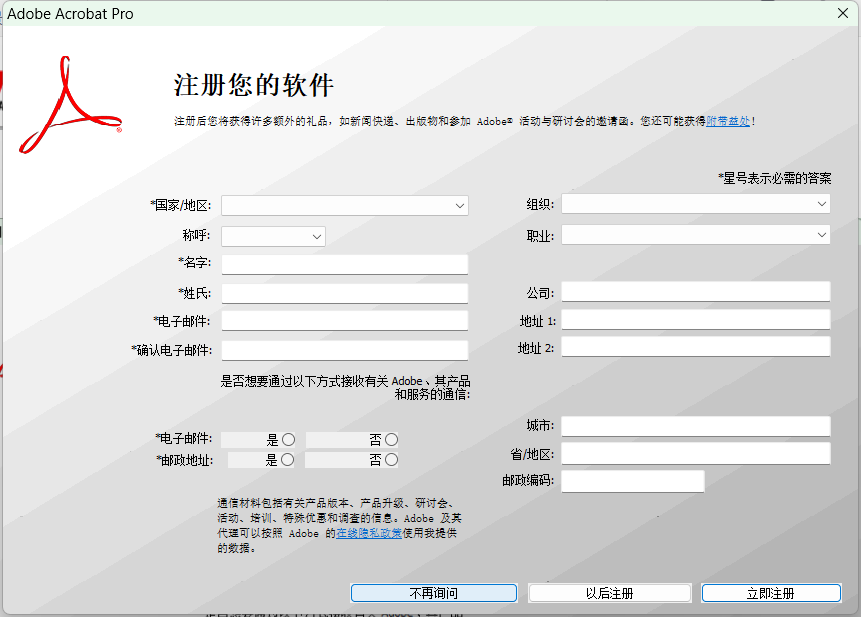Click the 公司 company input field
Viewport: 861px width, 617px height.
pos(696,291)
